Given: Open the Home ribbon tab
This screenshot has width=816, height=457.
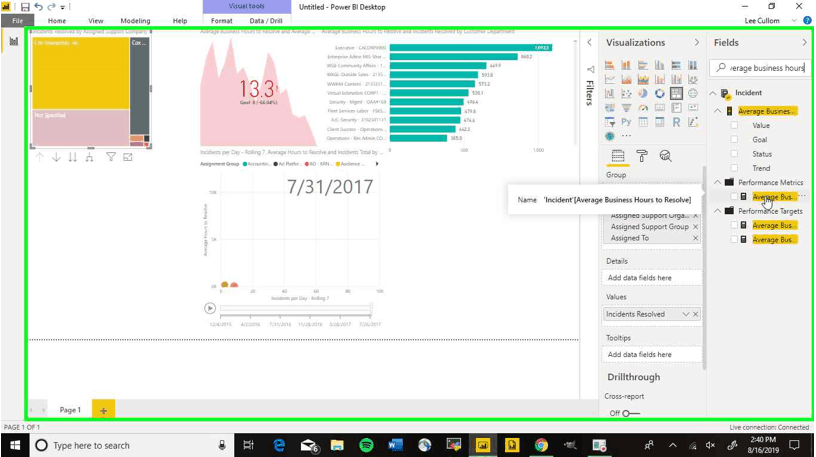Looking at the screenshot, I should [x=57, y=21].
